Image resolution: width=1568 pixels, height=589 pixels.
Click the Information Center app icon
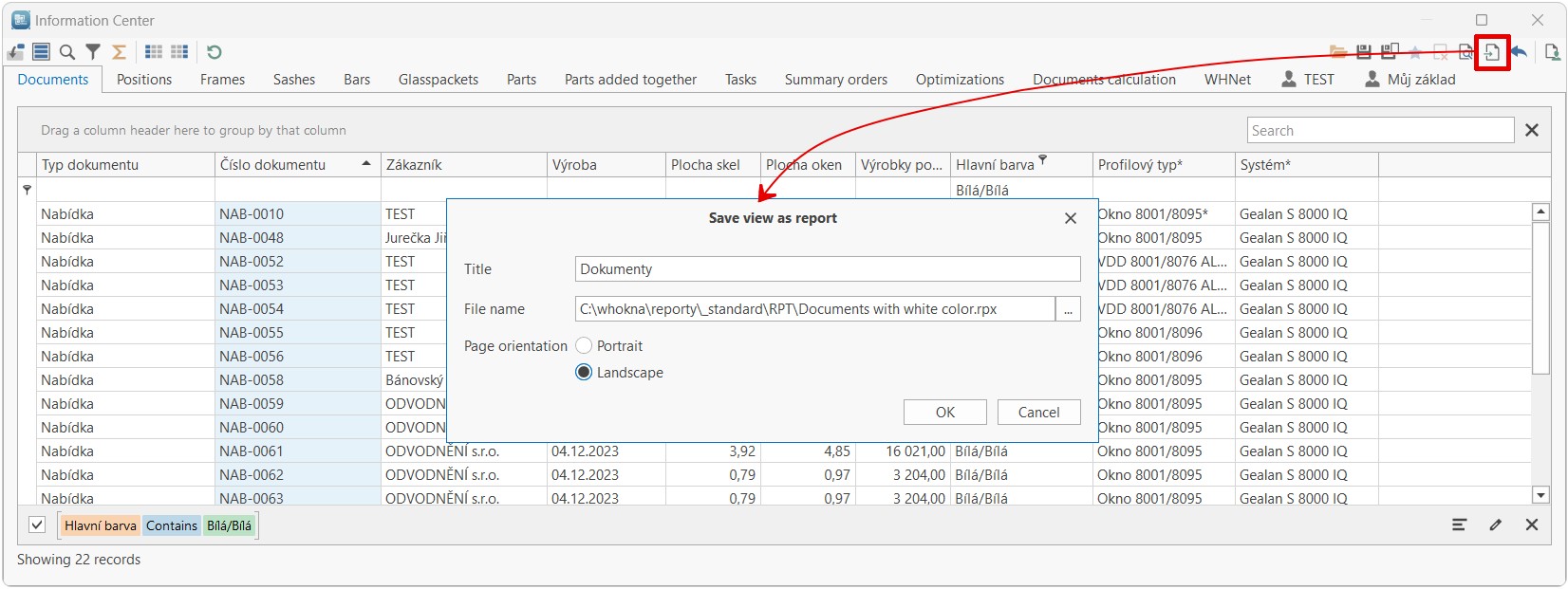[x=21, y=20]
